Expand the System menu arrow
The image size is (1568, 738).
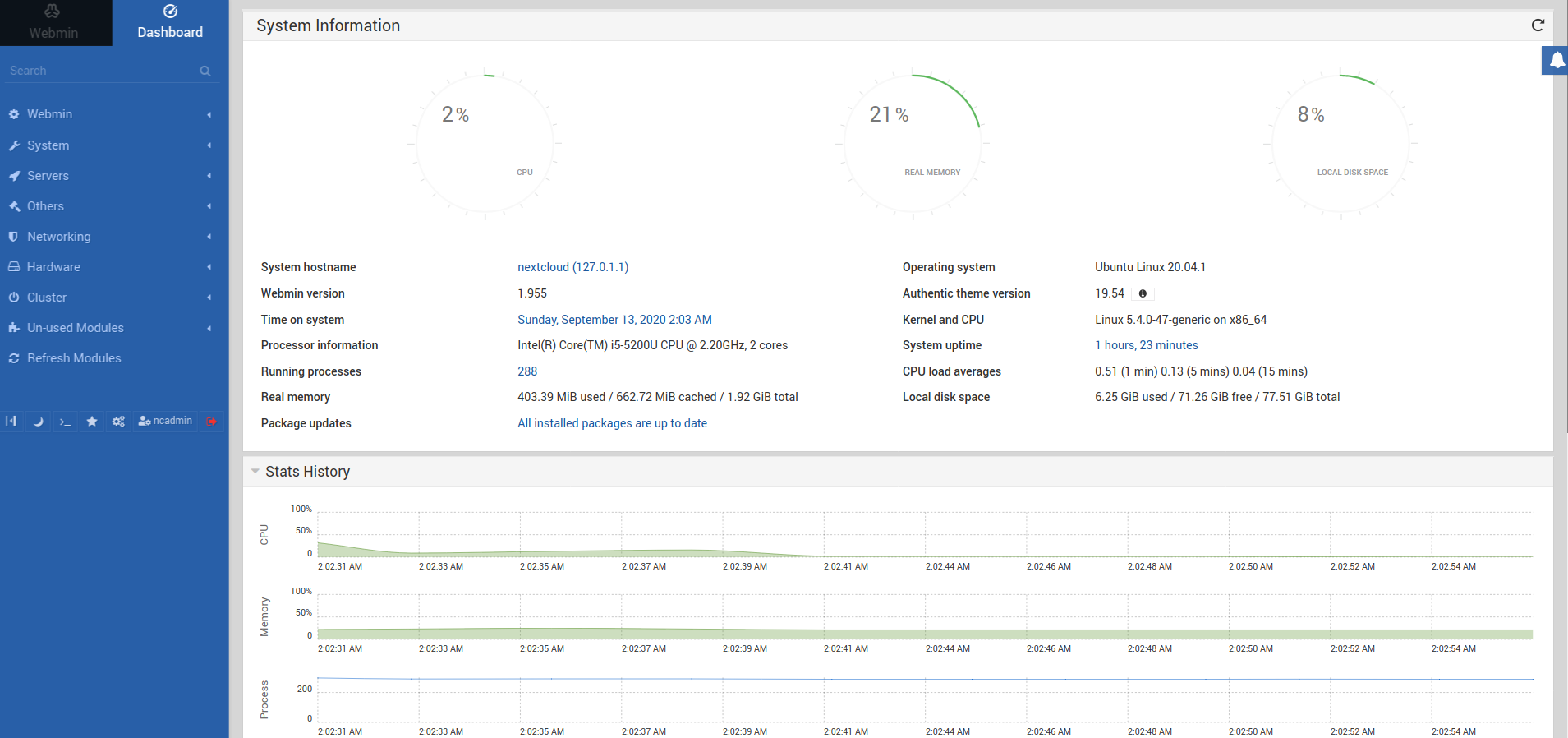209,145
